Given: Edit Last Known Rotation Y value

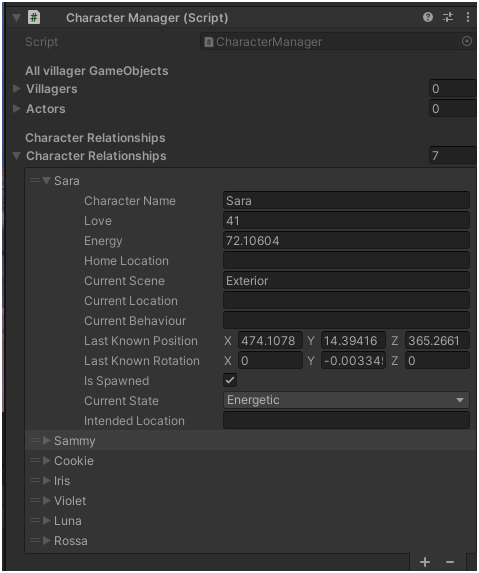Looking at the screenshot, I should tap(353, 361).
